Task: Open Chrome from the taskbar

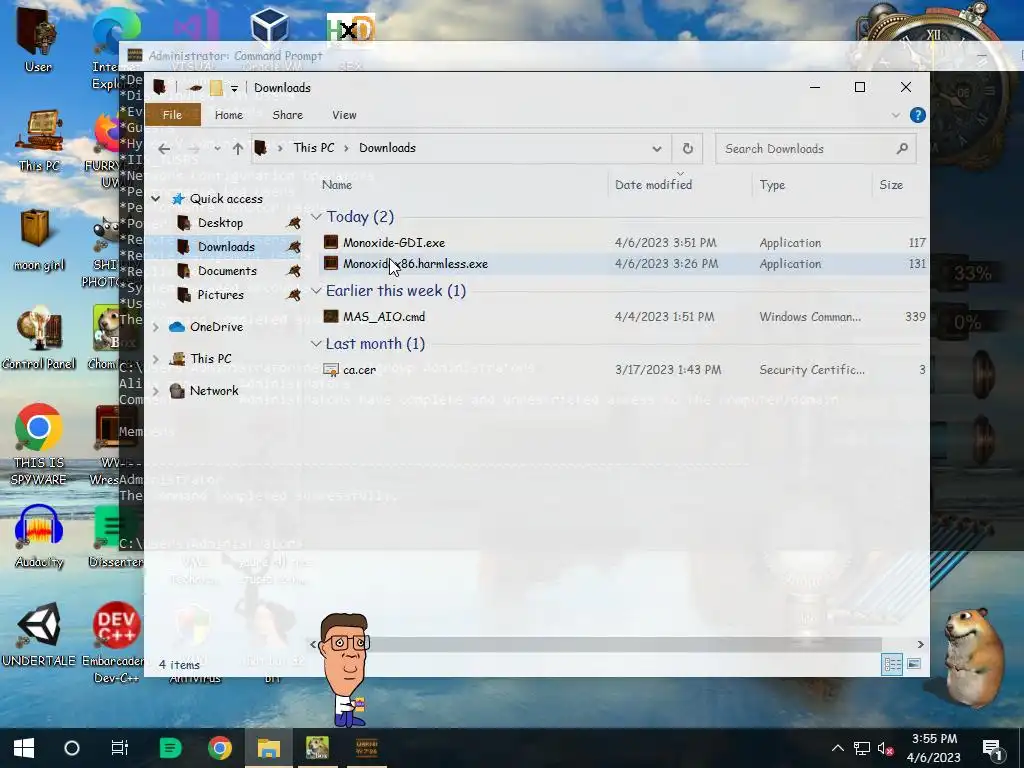Action: pyautogui.click(x=220, y=748)
